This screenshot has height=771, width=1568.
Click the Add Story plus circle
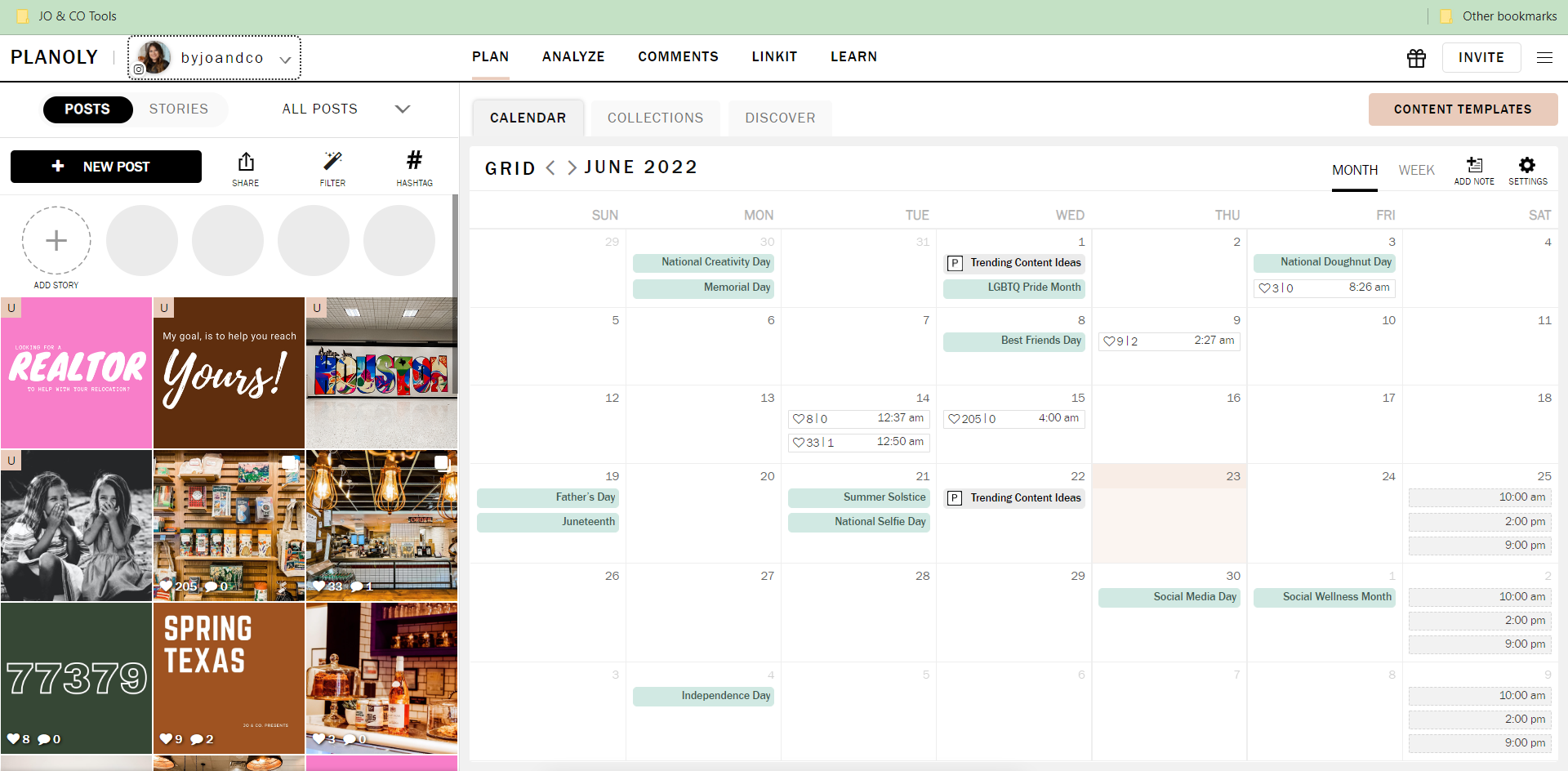(x=56, y=240)
